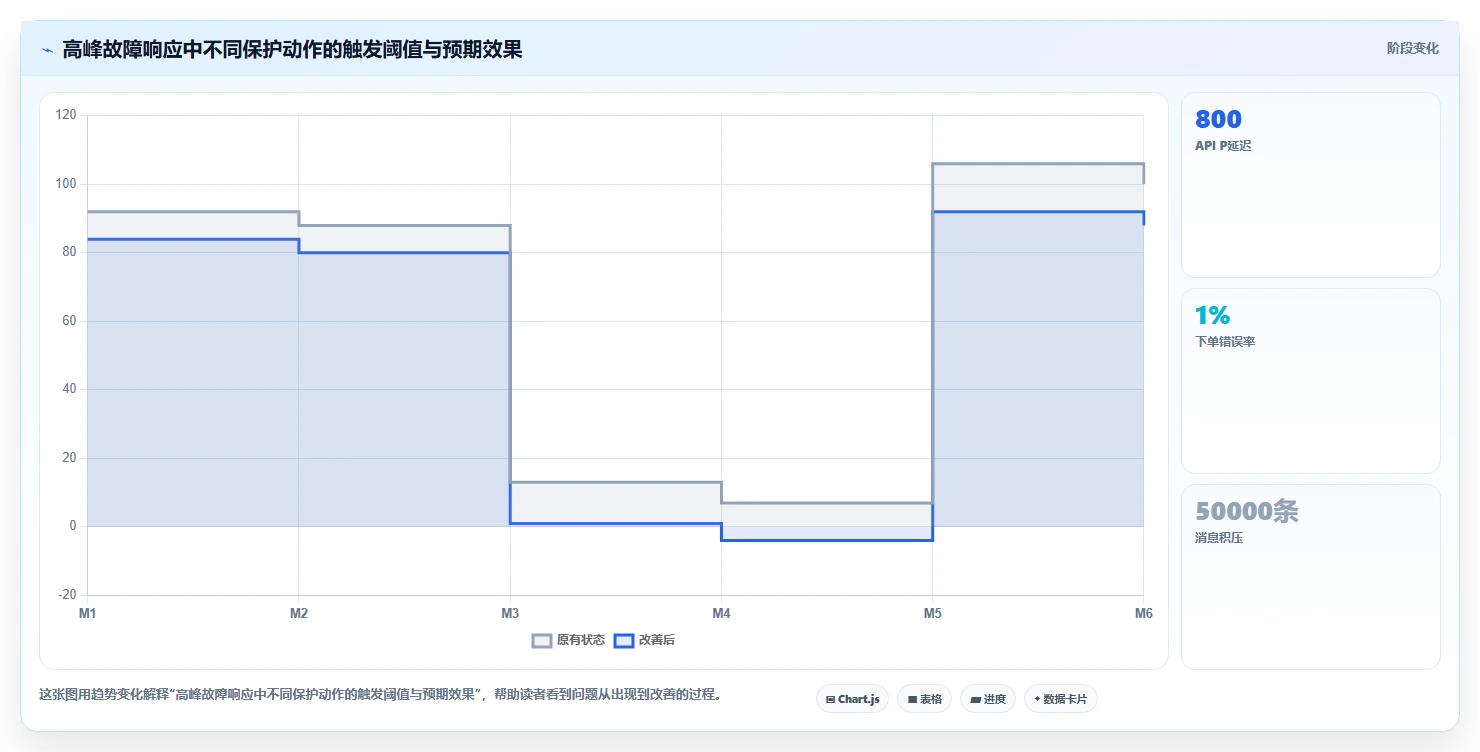Open the 800 API P延迟 card
This screenshot has width=1480, height=752.
click(x=1311, y=185)
